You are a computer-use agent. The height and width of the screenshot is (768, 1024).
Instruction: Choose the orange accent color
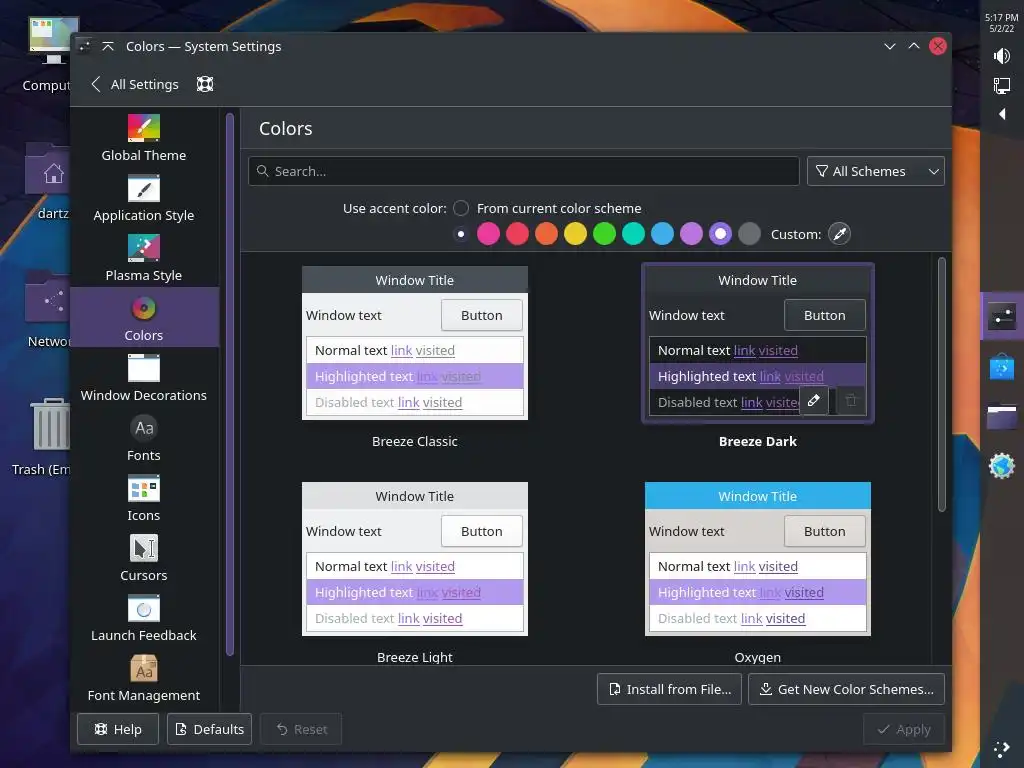547,234
